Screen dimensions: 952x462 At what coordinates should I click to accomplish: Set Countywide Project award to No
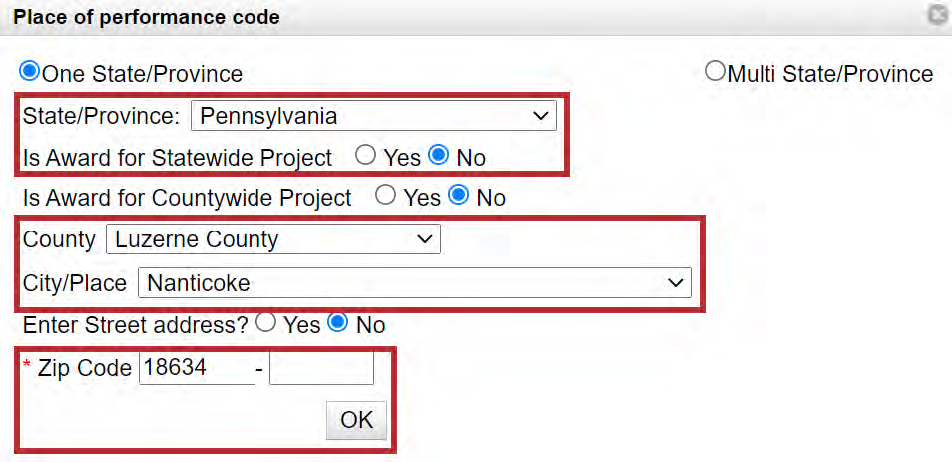(x=459, y=196)
